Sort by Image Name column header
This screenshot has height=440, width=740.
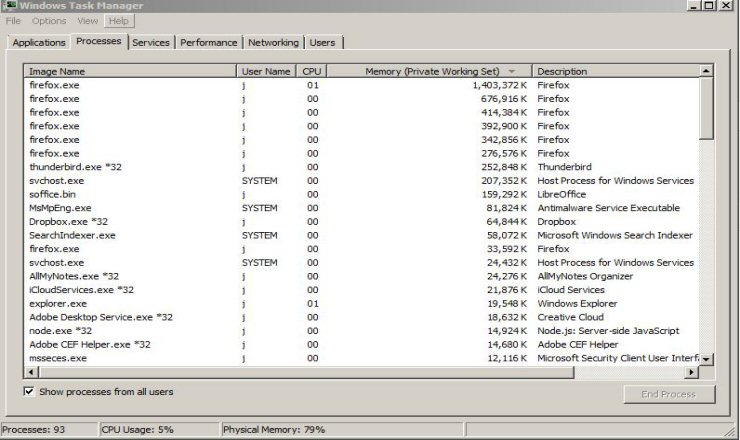click(x=130, y=71)
